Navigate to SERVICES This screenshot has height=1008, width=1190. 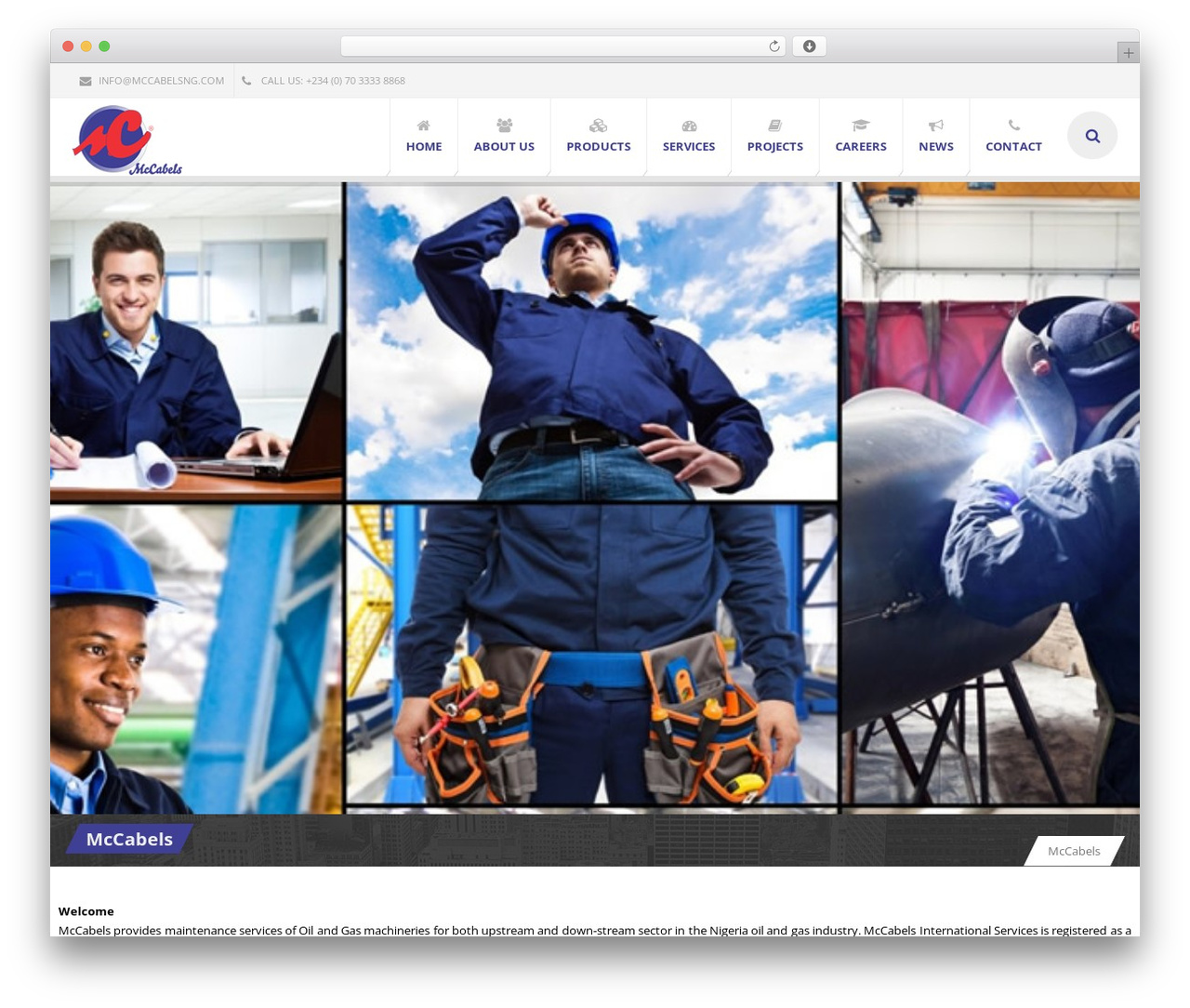click(689, 147)
